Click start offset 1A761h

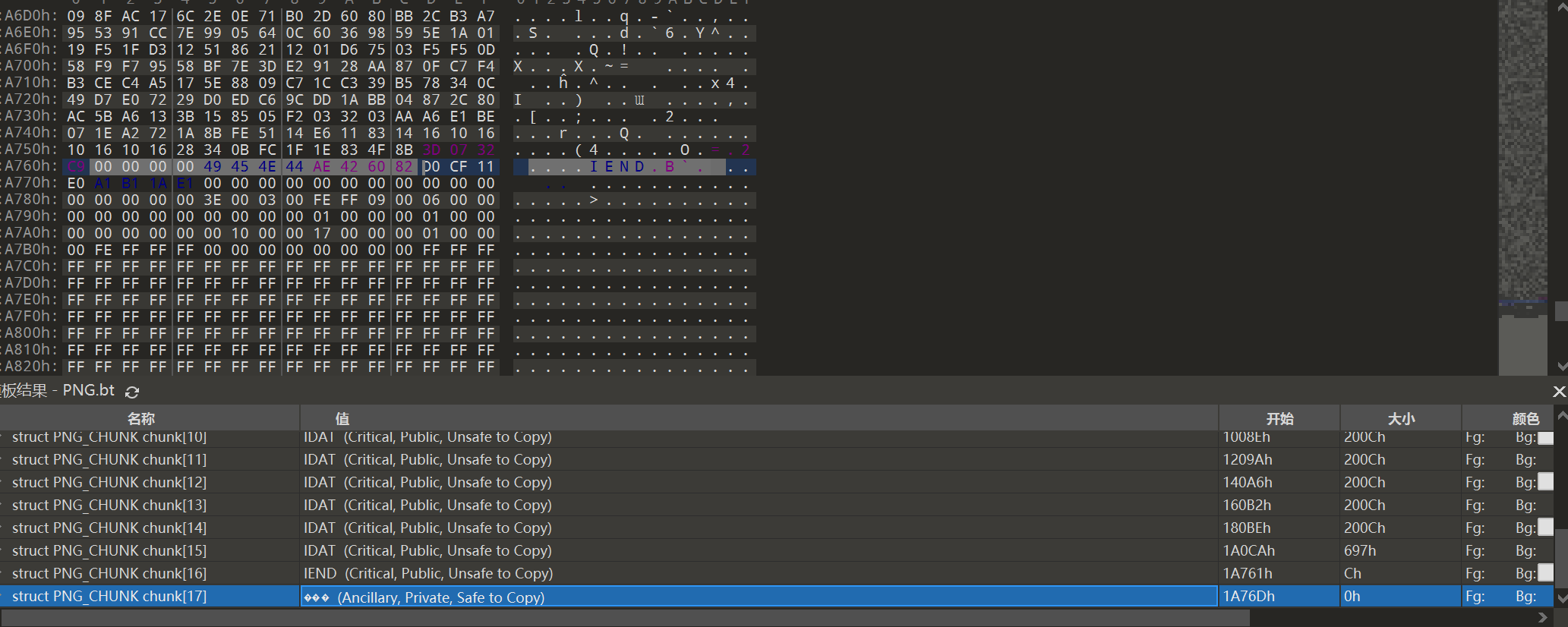[x=1248, y=573]
